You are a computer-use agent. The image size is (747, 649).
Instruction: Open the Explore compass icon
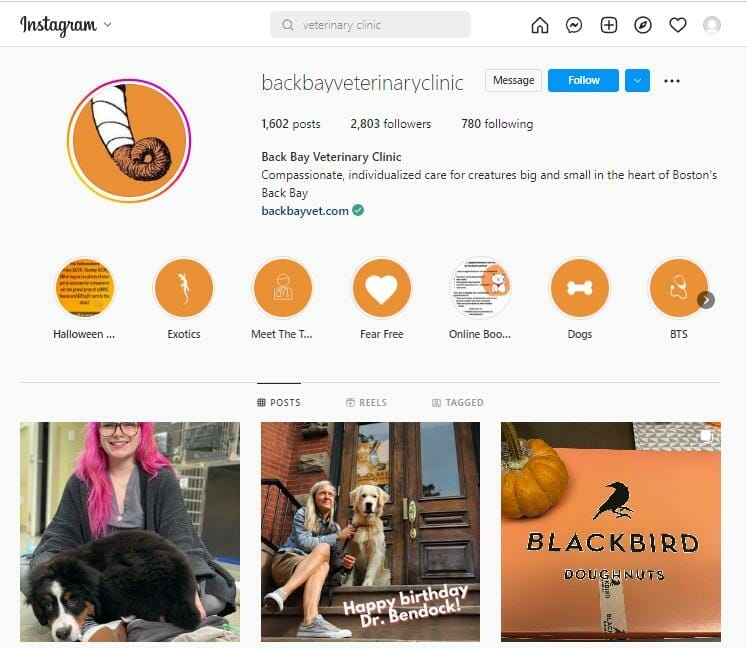(643, 25)
